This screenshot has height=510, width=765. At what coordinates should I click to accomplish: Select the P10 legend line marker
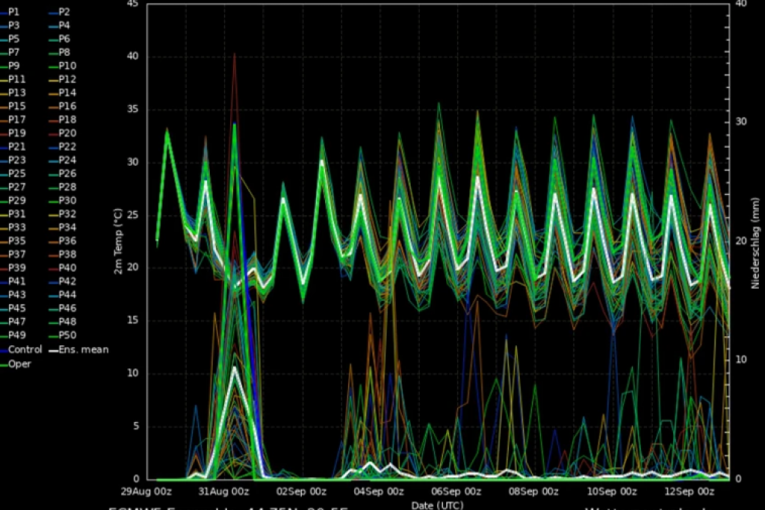(x=52, y=65)
